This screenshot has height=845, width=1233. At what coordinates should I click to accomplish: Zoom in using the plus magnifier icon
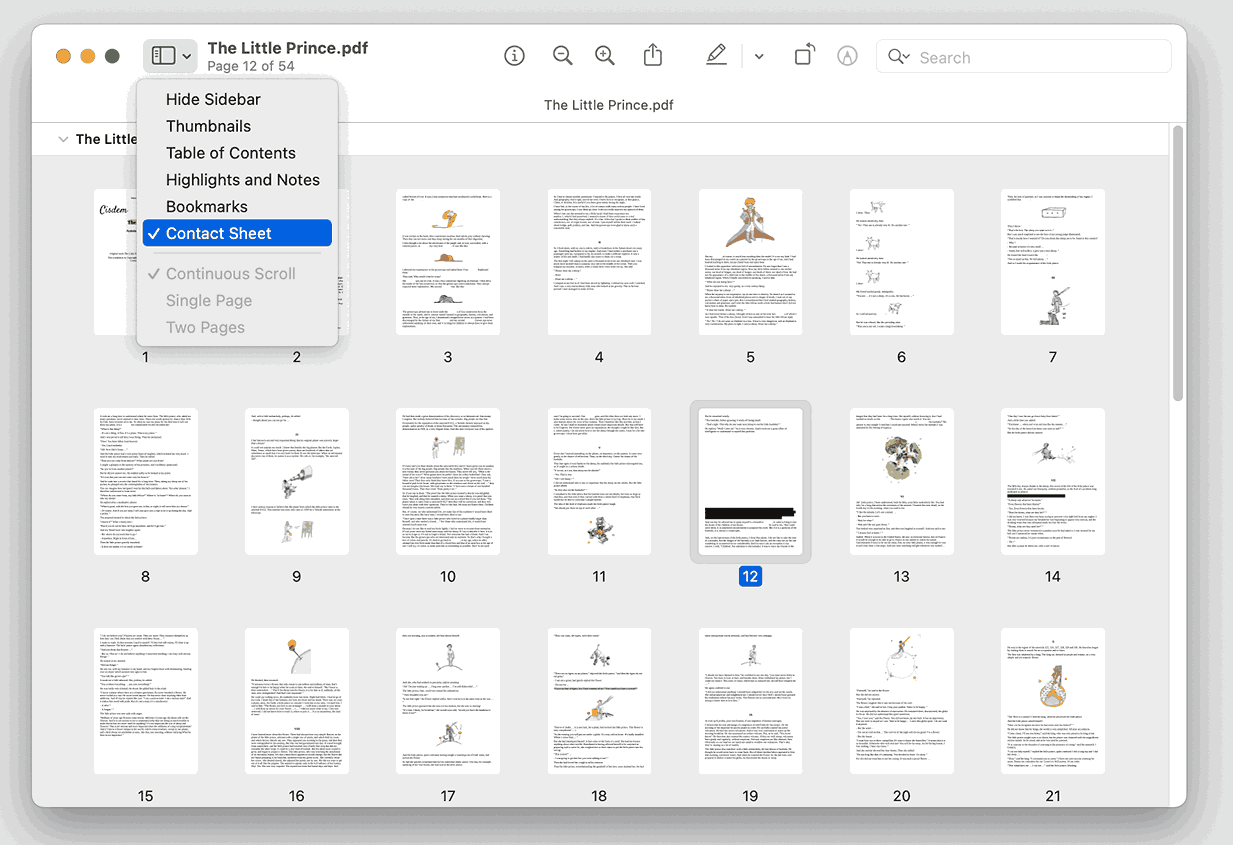click(604, 55)
